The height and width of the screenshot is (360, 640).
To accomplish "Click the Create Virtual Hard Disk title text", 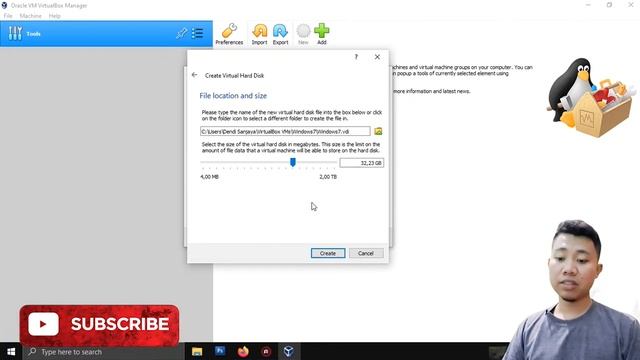I will (x=234, y=76).
